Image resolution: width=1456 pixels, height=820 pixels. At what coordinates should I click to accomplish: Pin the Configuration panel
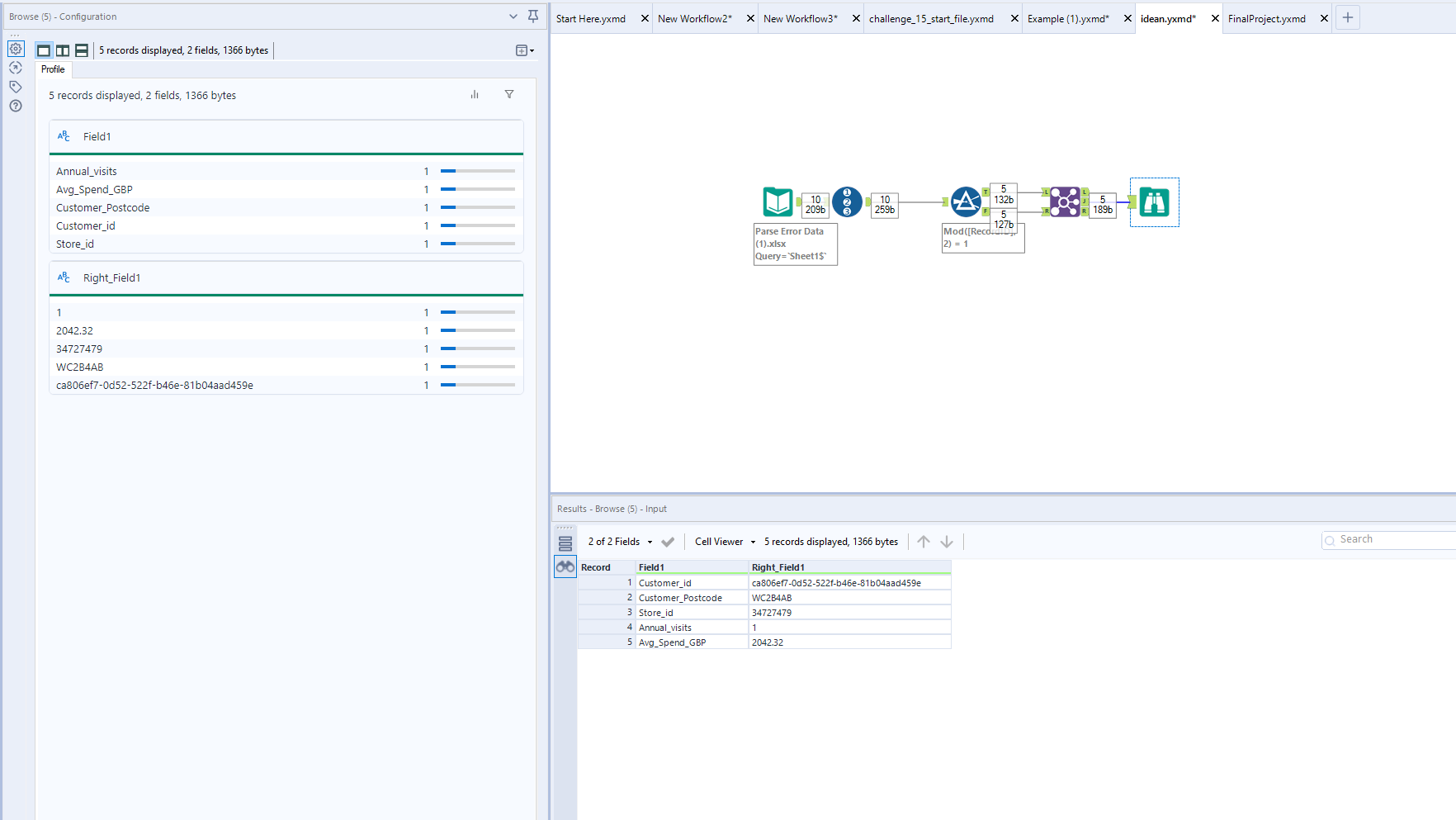[x=533, y=17]
